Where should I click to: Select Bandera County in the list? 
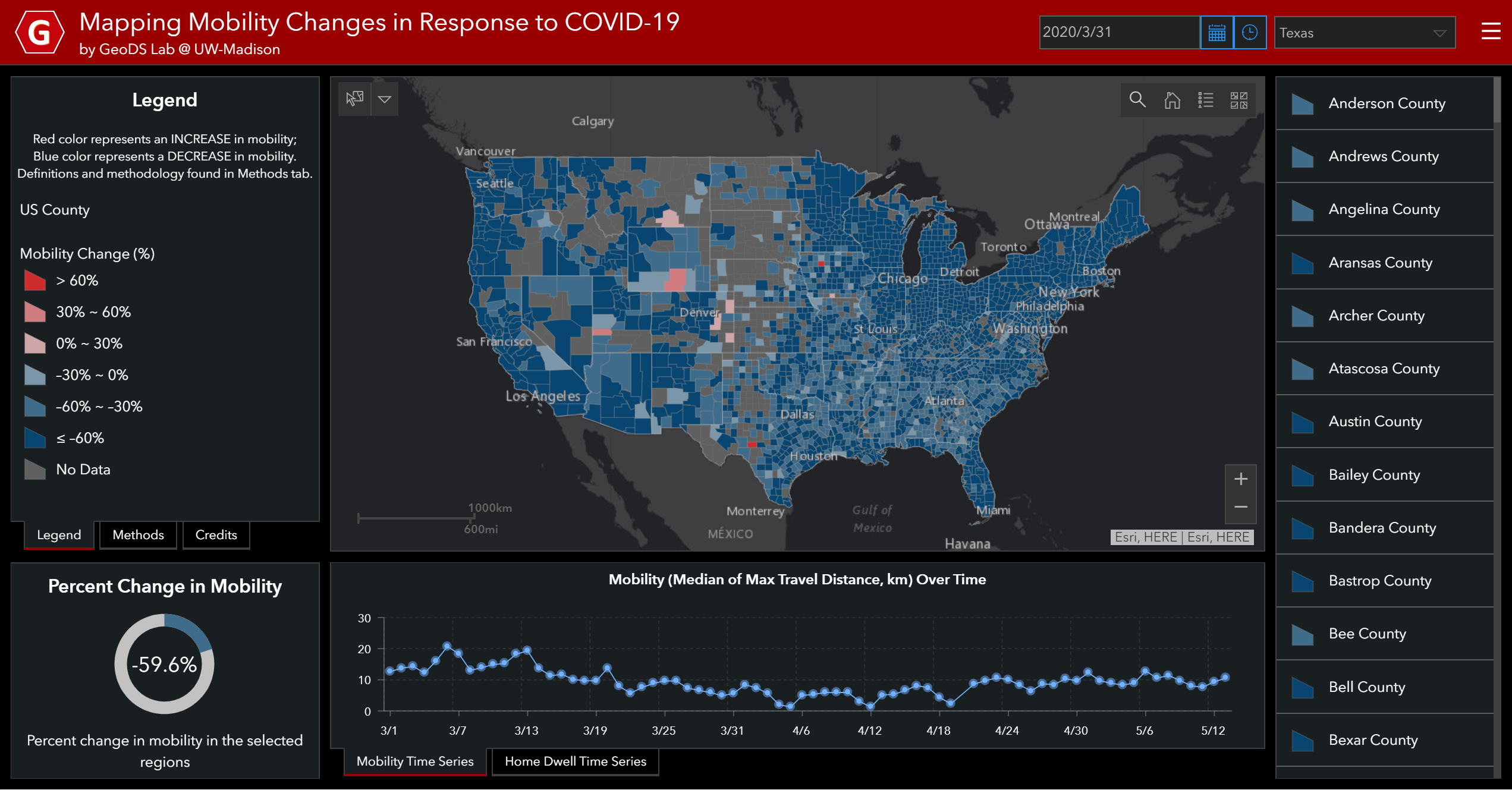coord(1385,528)
